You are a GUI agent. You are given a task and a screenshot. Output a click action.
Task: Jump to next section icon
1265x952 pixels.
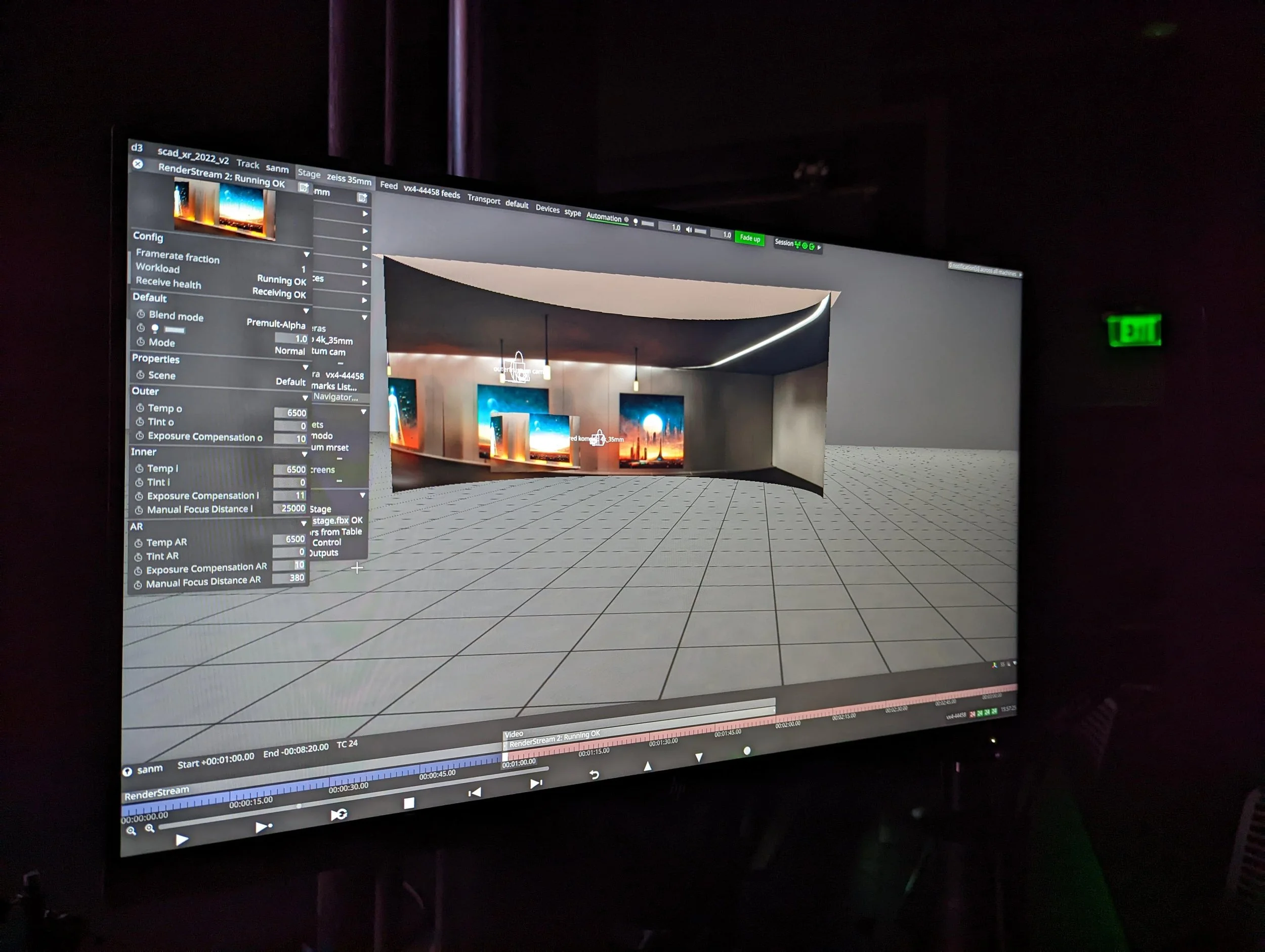pyautogui.click(x=536, y=784)
